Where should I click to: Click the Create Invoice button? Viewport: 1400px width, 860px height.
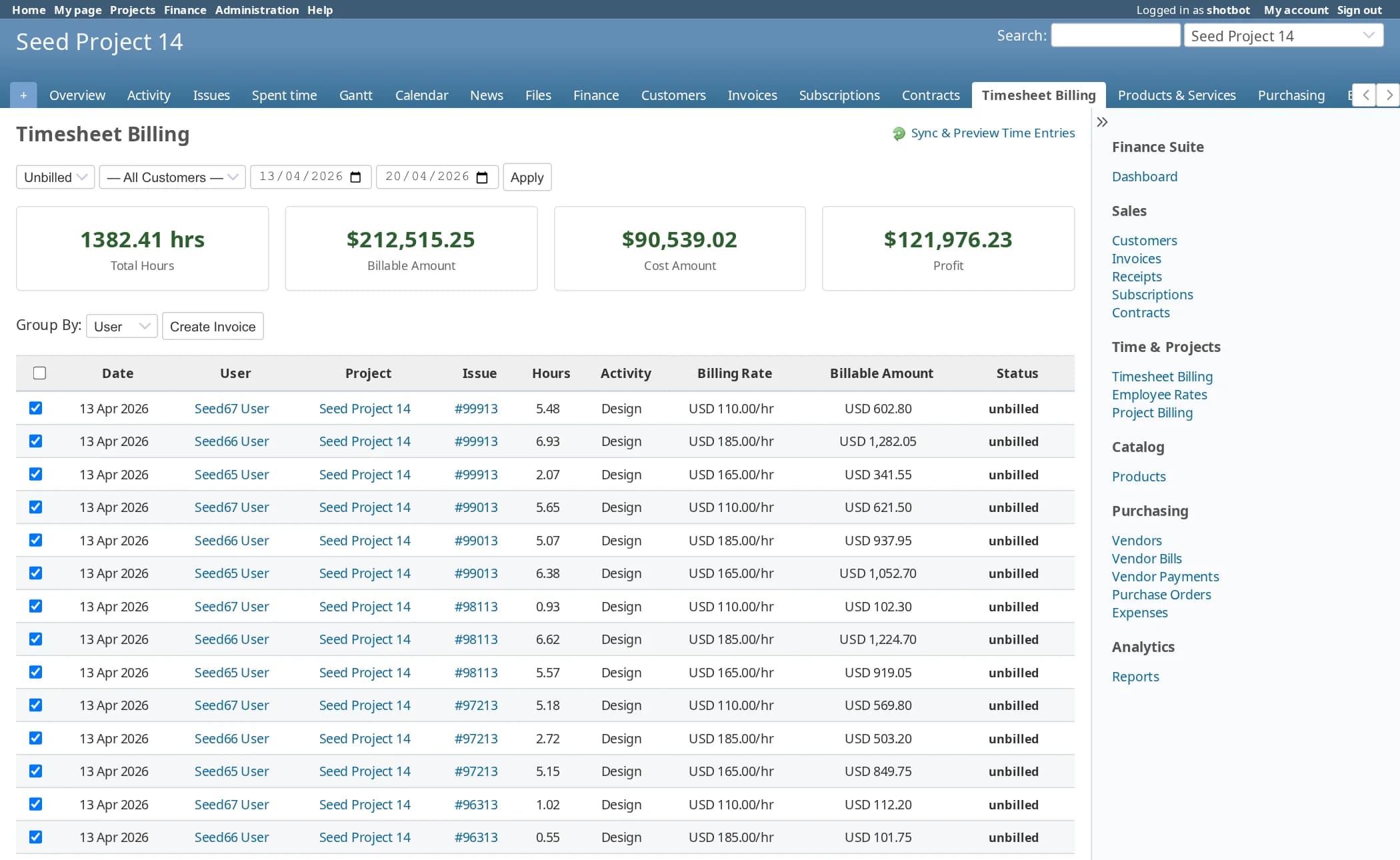click(213, 326)
